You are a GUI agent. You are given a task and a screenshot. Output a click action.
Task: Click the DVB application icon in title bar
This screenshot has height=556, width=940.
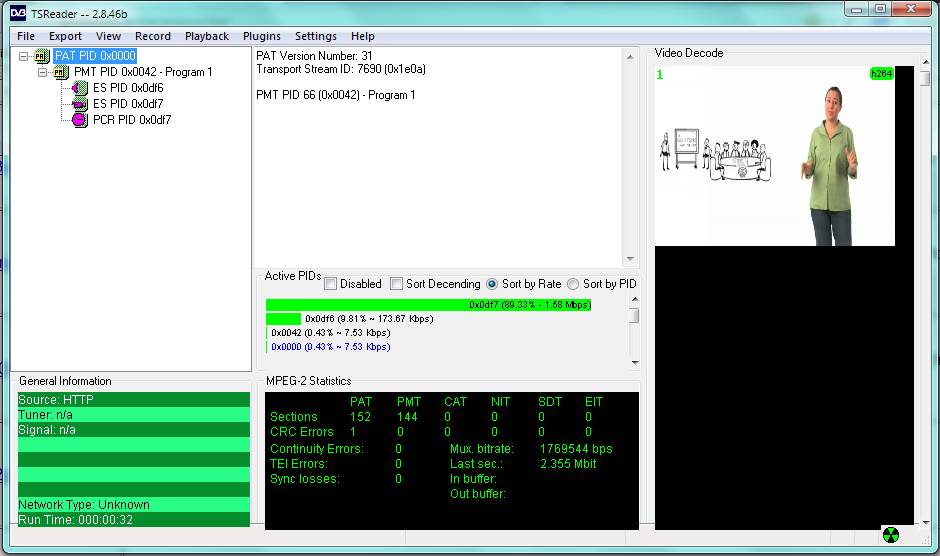coord(17,11)
